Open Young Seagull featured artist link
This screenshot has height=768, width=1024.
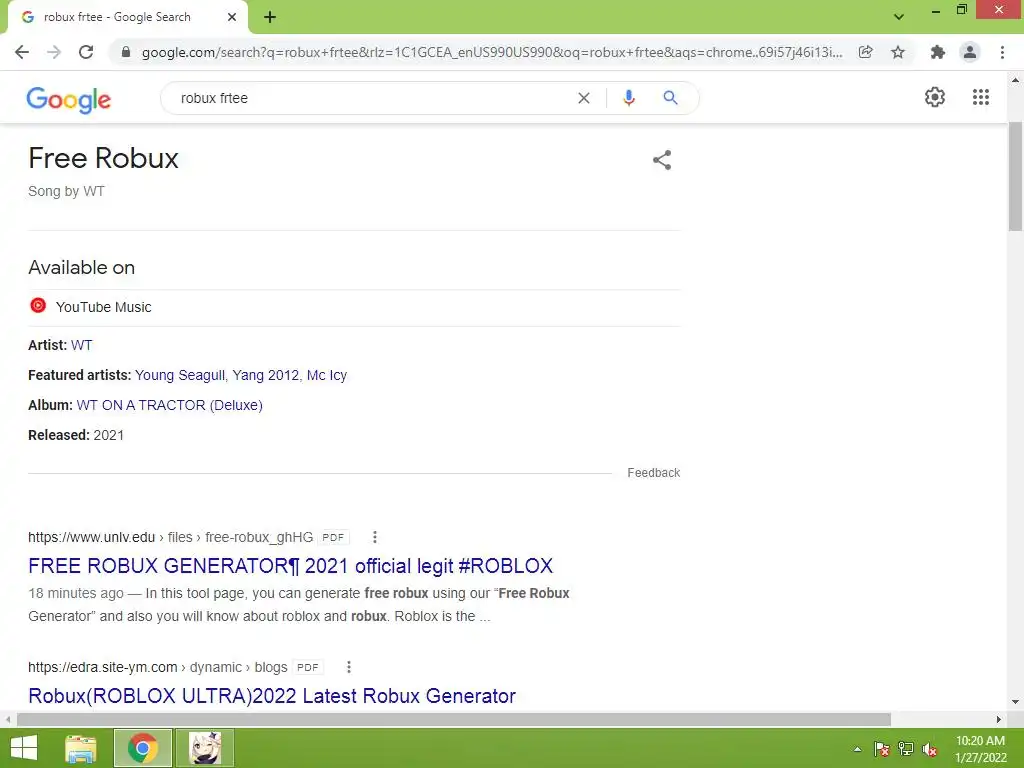[x=180, y=375]
